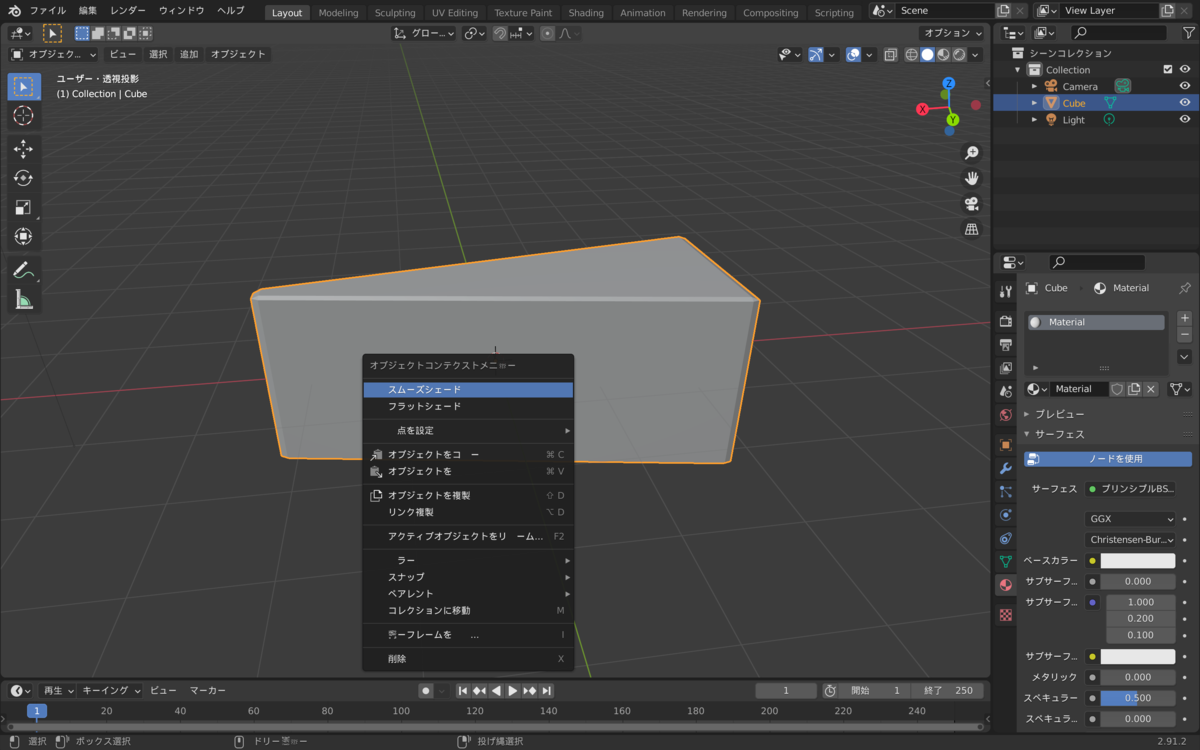Toggle viewport gizmo display
Screen dimensions: 1200x750
[816, 55]
